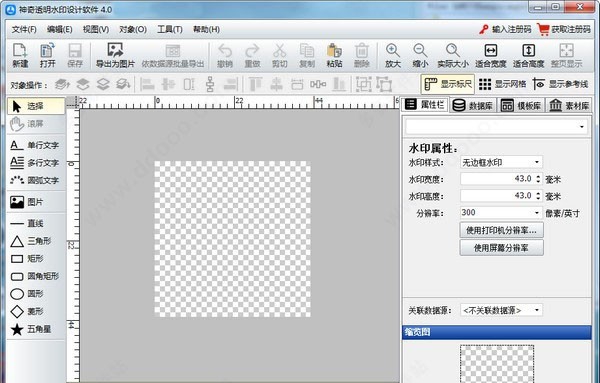
Task: Click 输入注册码 link
Action: (x=505, y=29)
